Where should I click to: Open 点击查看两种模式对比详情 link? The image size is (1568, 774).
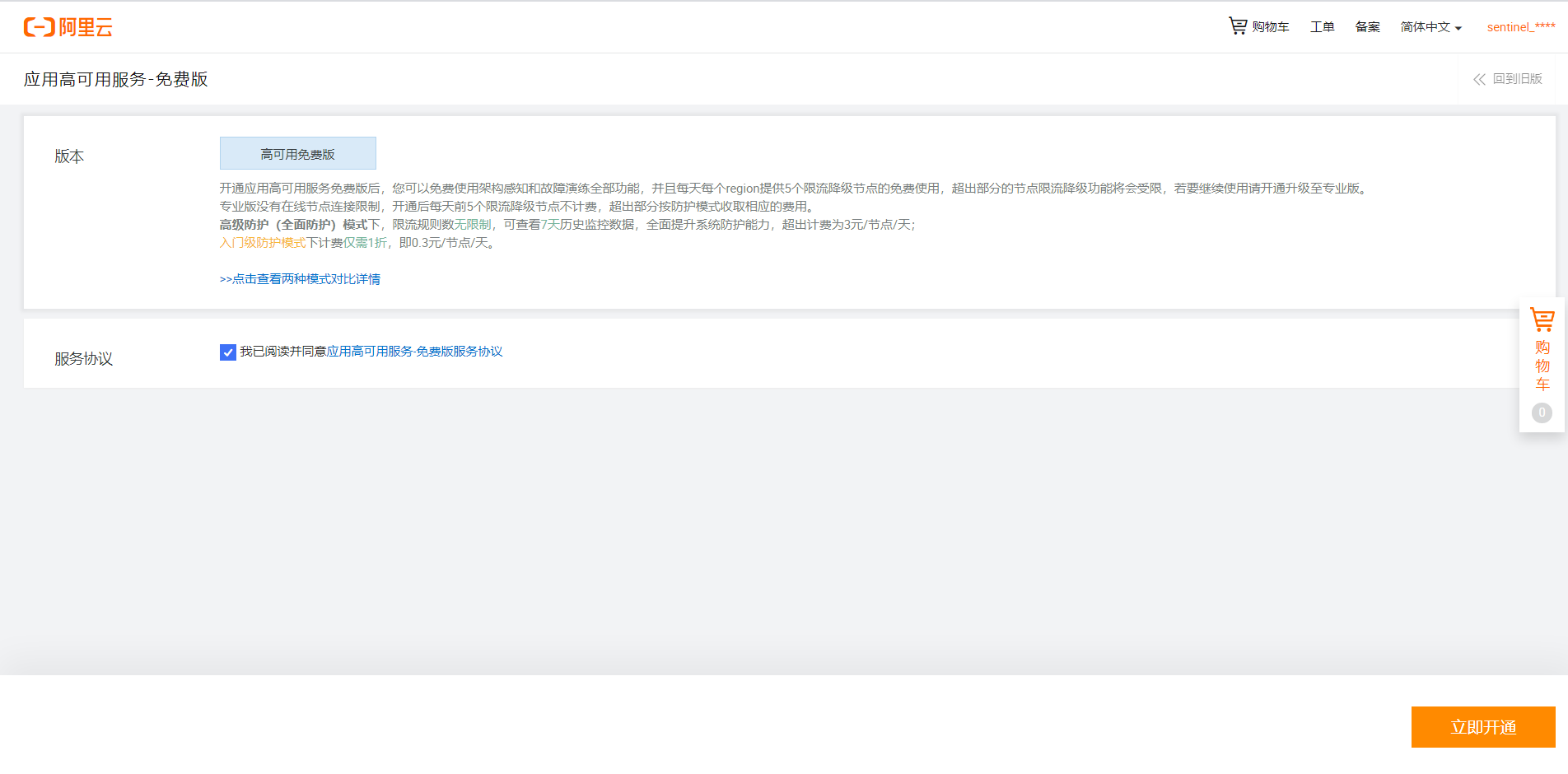[300, 279]
